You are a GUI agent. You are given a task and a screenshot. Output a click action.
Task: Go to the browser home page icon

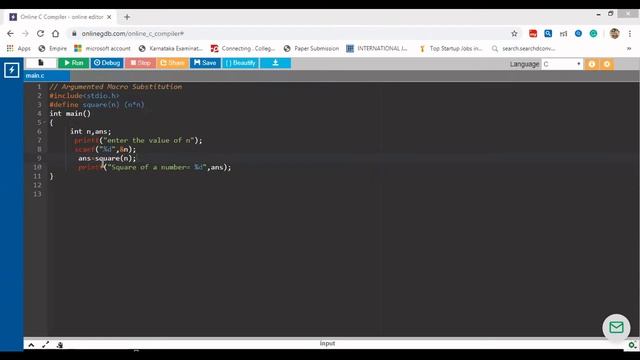click(56, 33)
